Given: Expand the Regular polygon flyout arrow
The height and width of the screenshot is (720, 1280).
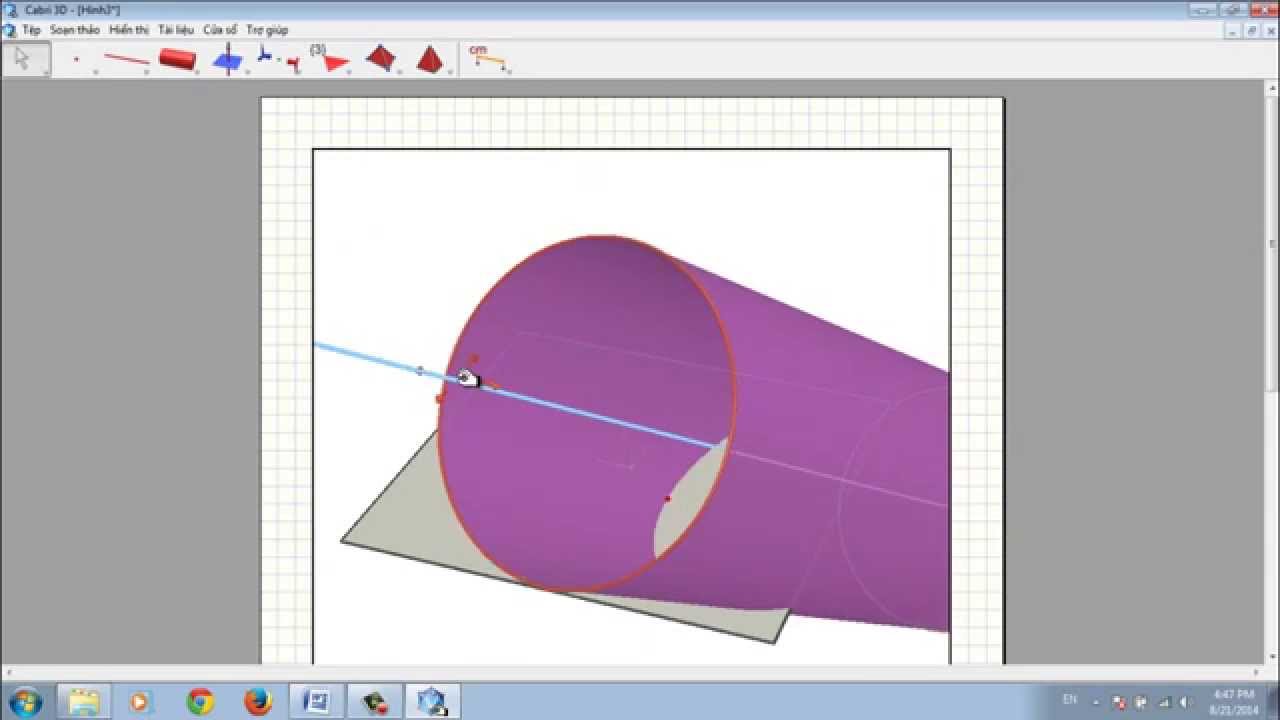Looking at the screenshot, I should [349, 72].
